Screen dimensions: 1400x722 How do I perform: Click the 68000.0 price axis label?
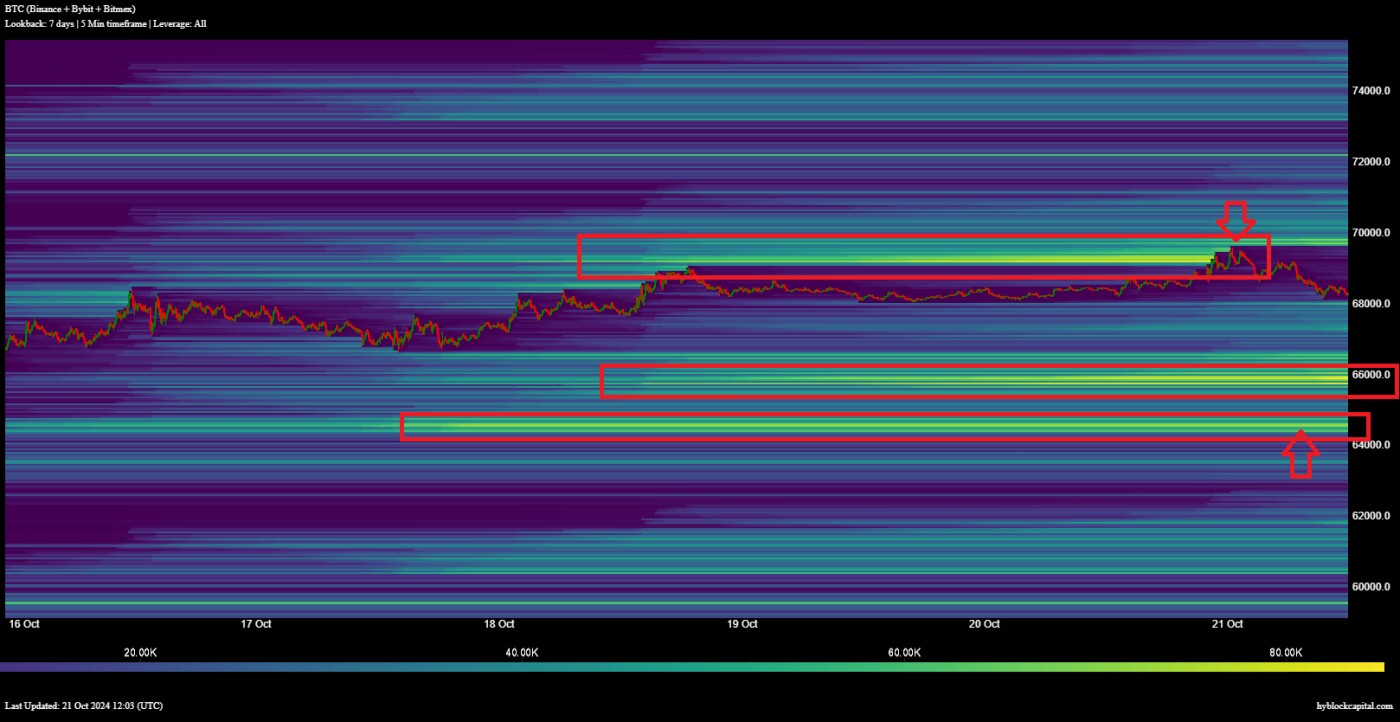(x=1372, y=303)
